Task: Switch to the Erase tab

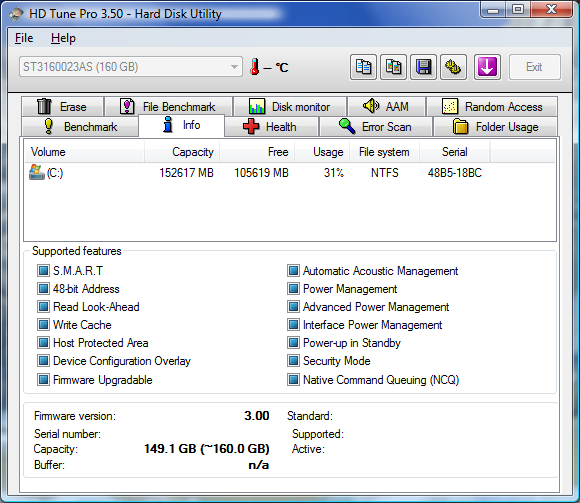Action: tap(63, 107)
